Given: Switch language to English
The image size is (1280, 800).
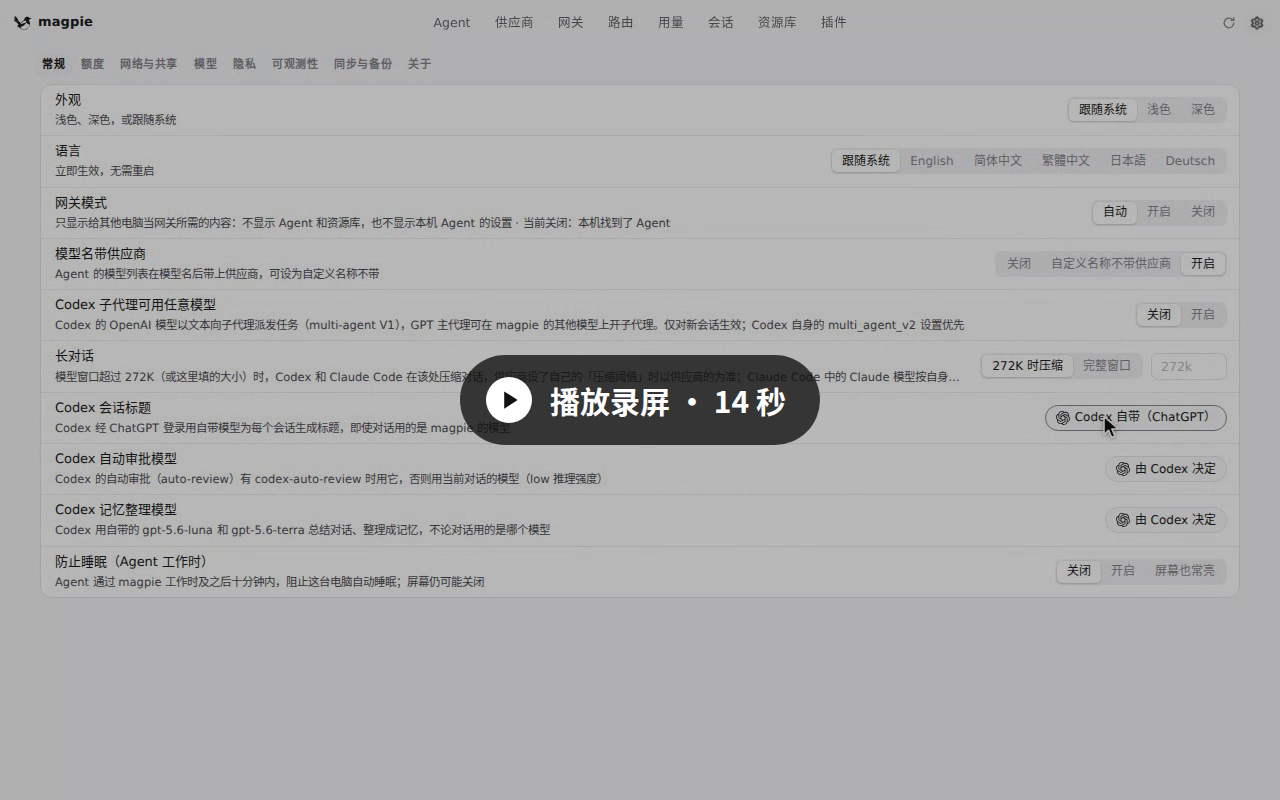Looking at the screenshot, I should (x=932, y=160).
